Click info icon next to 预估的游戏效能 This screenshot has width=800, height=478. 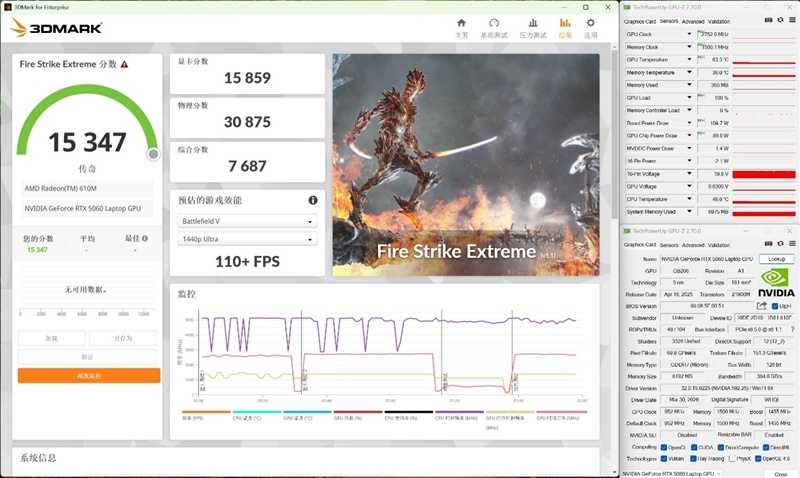click(x=313, y=200)
